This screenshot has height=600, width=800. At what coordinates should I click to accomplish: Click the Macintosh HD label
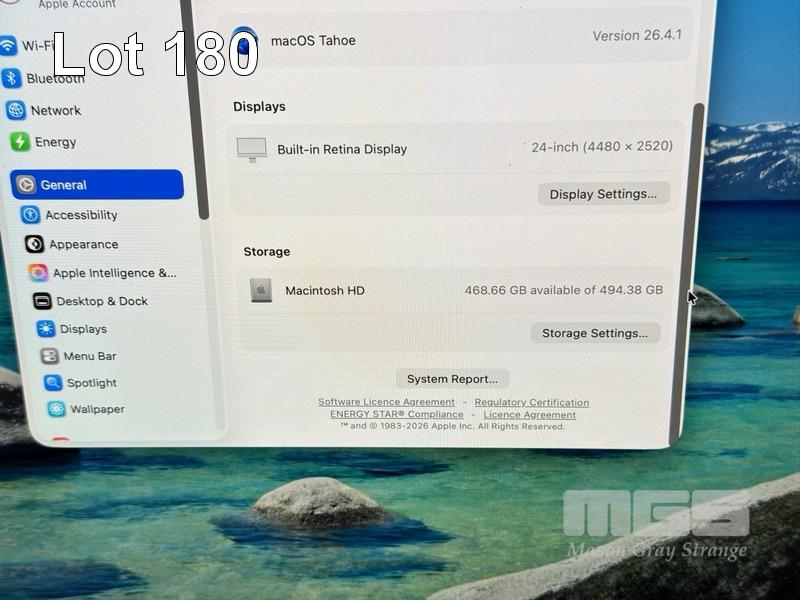click(325, 290)
